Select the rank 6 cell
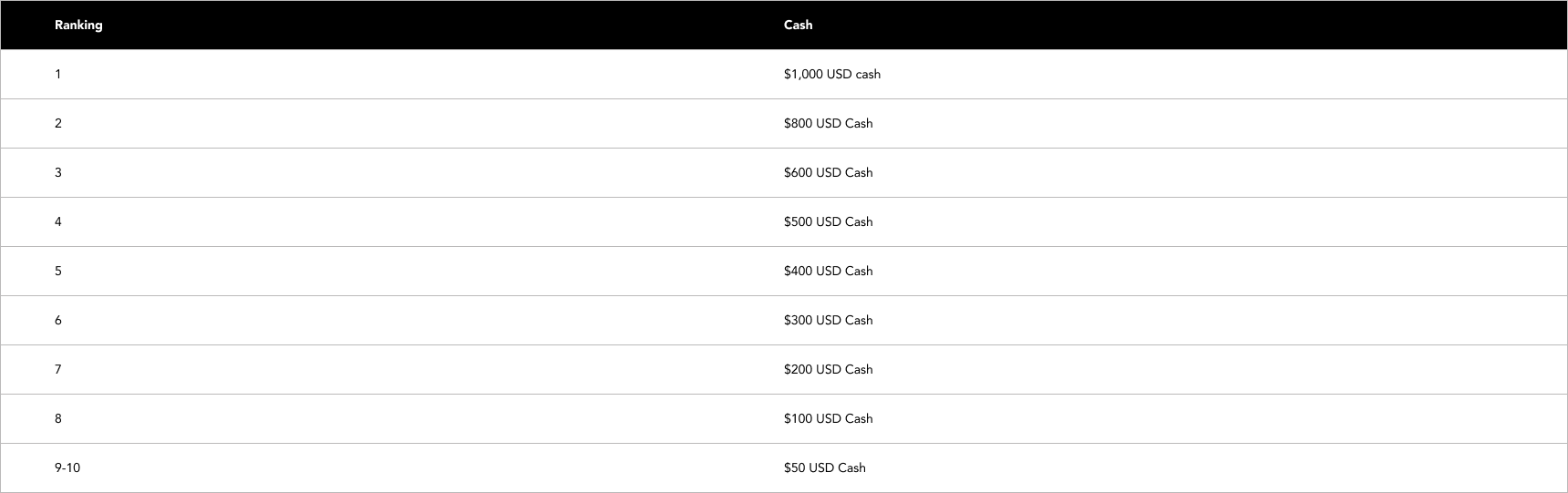 58,320
